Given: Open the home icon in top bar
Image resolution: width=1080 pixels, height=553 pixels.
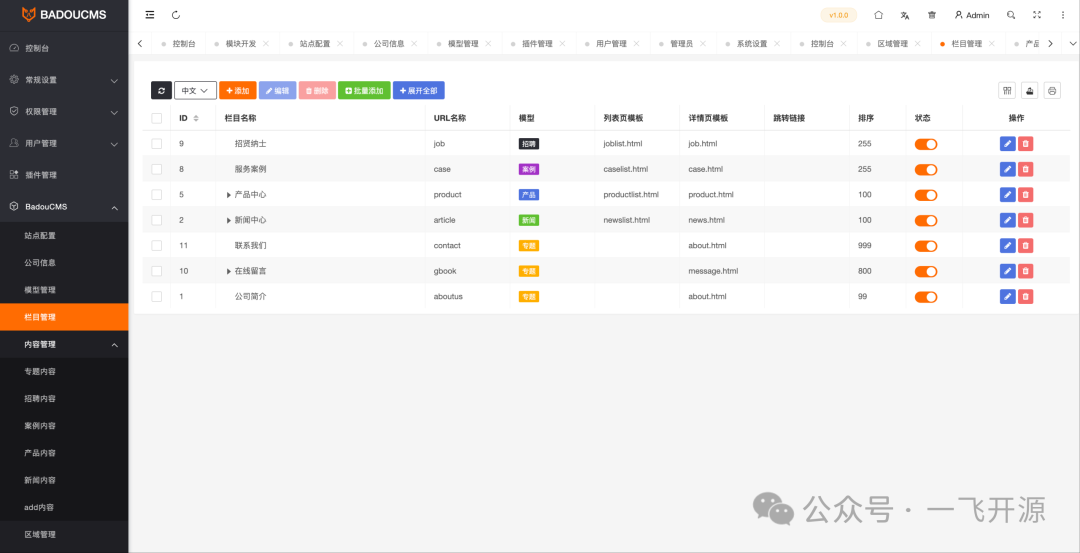Looking at the screenshot, I should (878, 15).
